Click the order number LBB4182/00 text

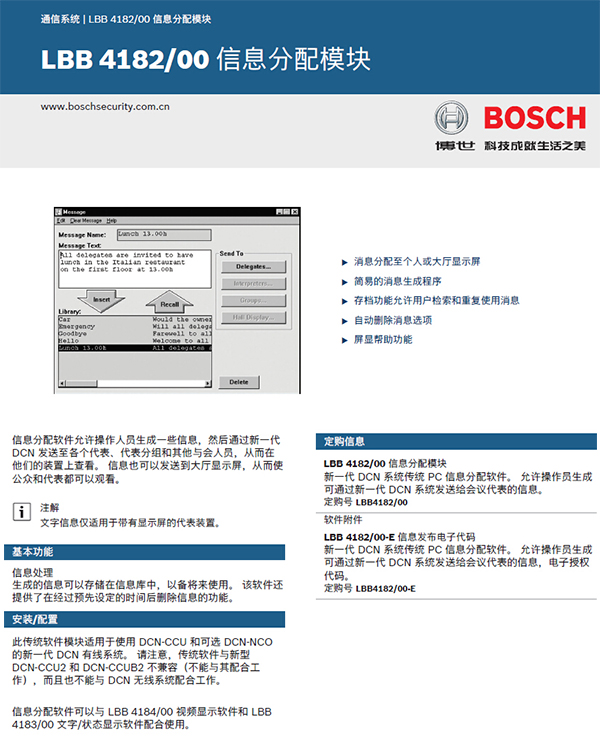click(381, 502)
